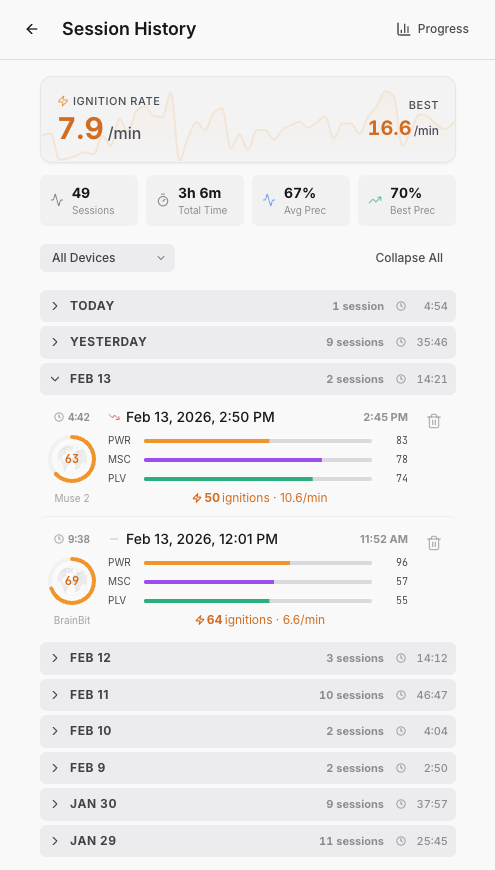The image size is (495, 870).
Task: Click the Sessions pulse icon
Action: pos(57,200)
